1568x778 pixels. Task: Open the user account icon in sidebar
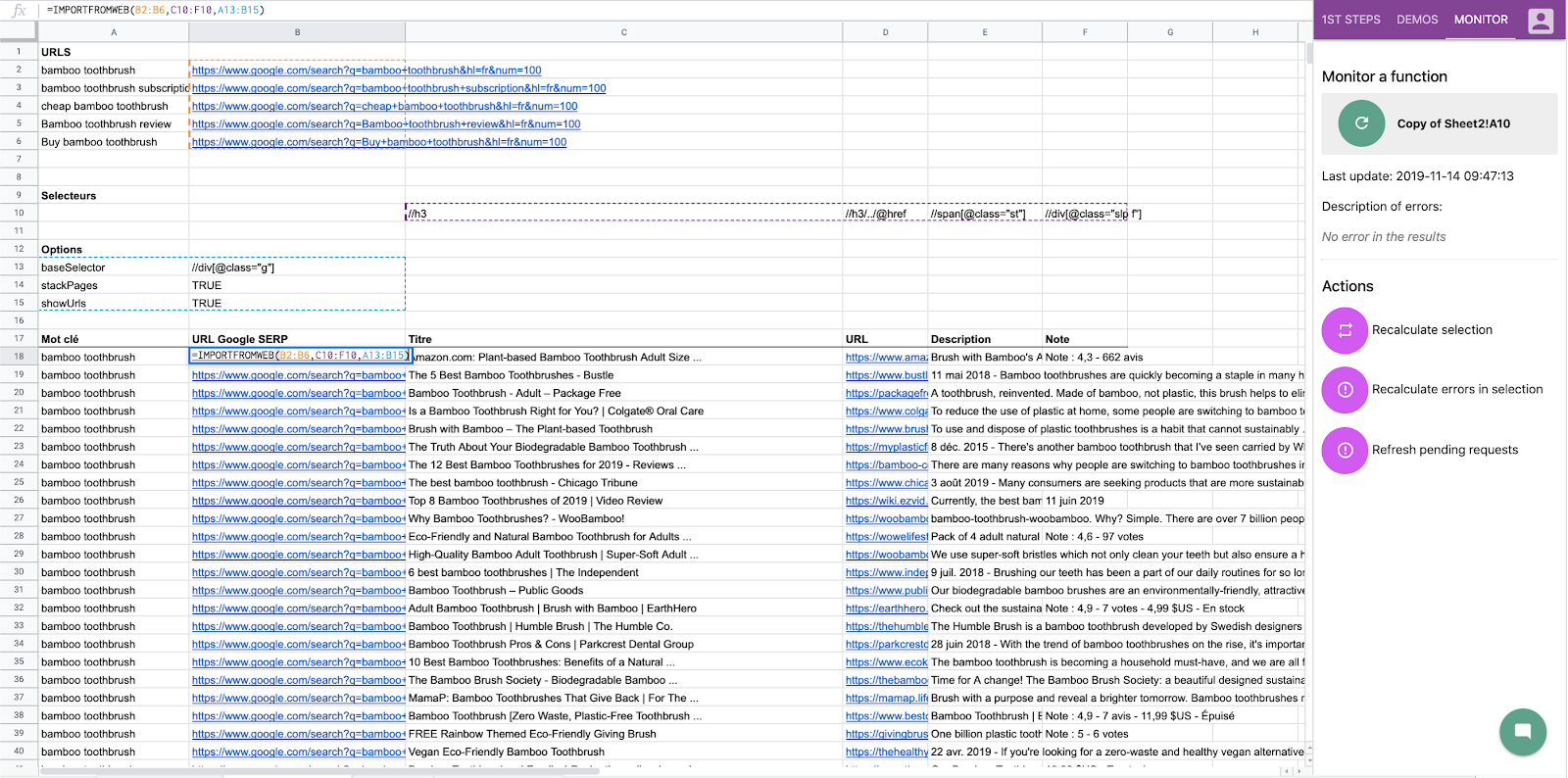coord(1541,21)
